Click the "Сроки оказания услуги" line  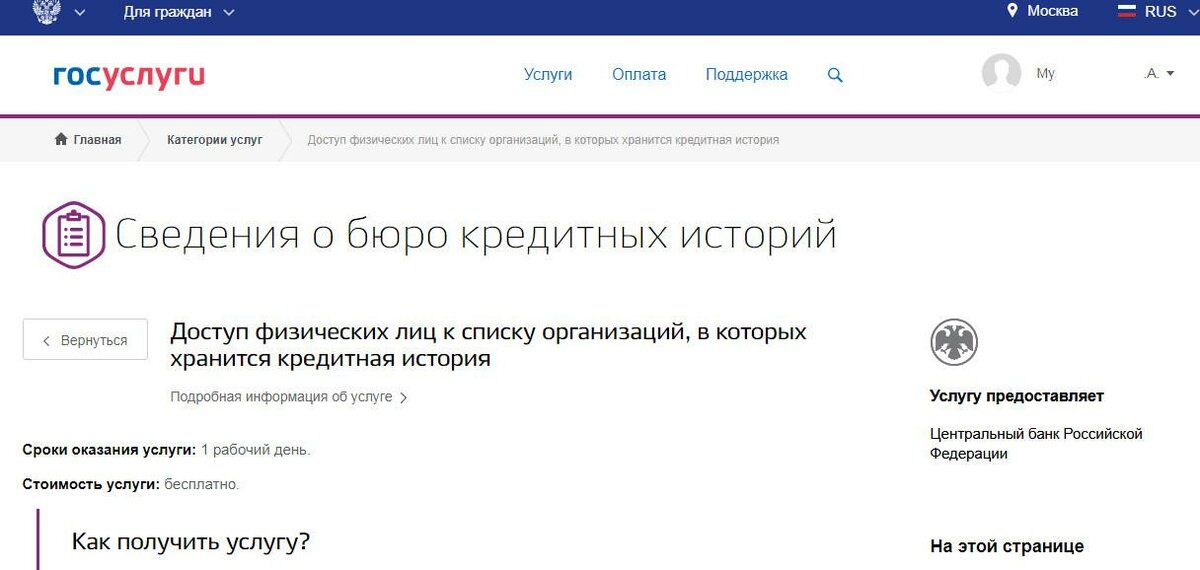click(x=167, y=450)
